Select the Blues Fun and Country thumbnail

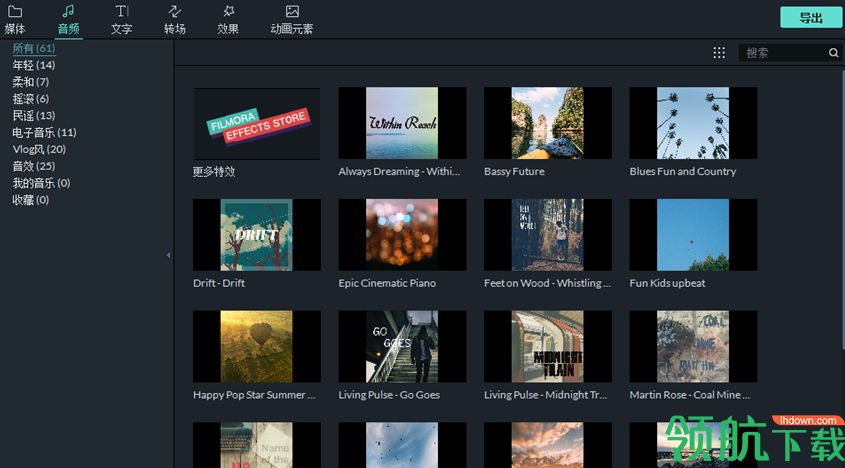pyautogui.click(x=693, y=123)
